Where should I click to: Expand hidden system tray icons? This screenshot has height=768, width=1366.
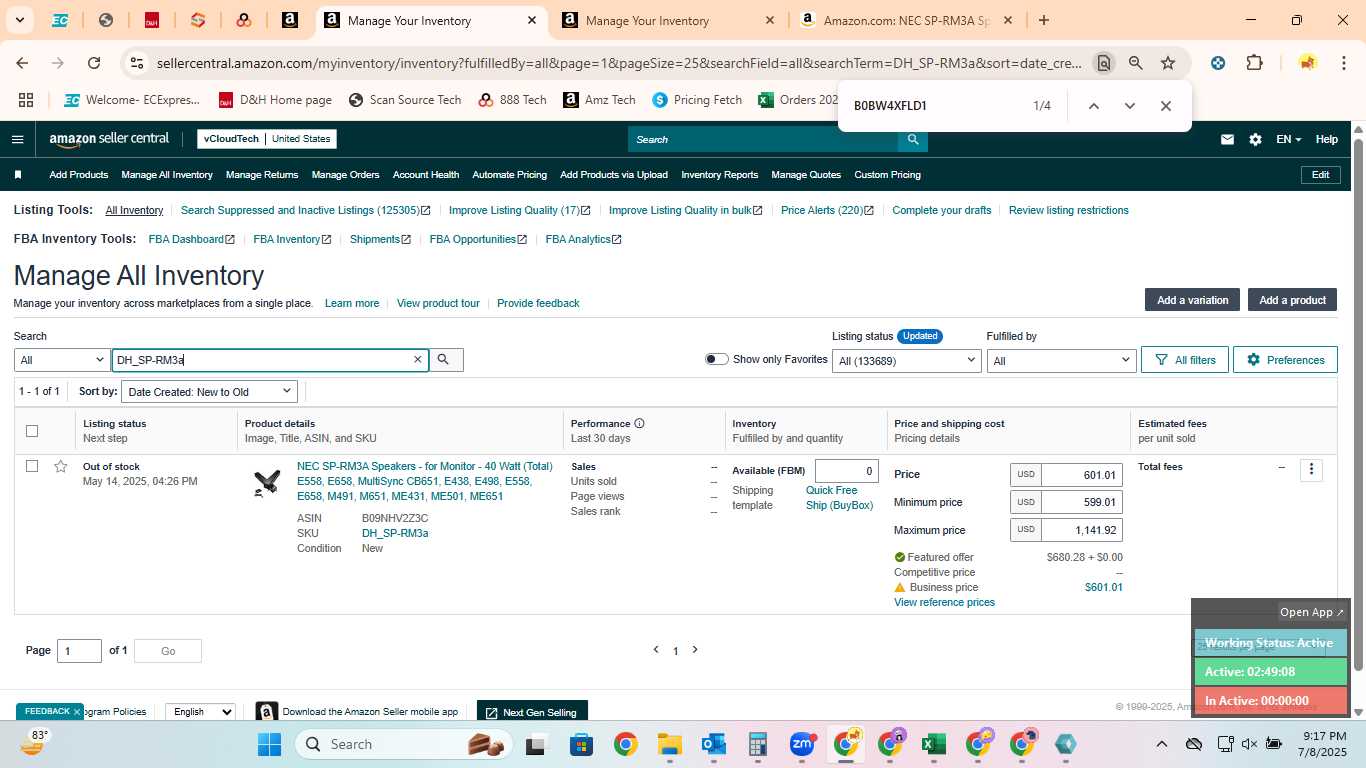[1161, 744]
